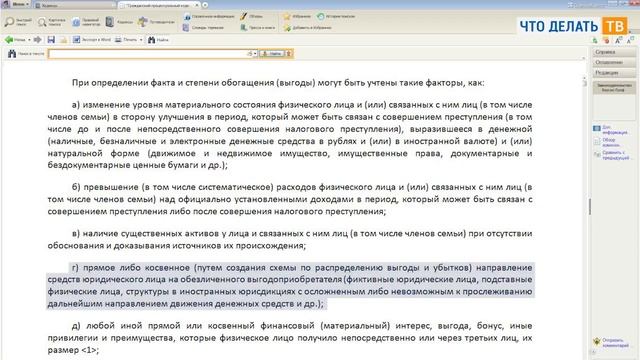Open Словарь терминов
The image size is (640, 360).
tap(203, 28)
